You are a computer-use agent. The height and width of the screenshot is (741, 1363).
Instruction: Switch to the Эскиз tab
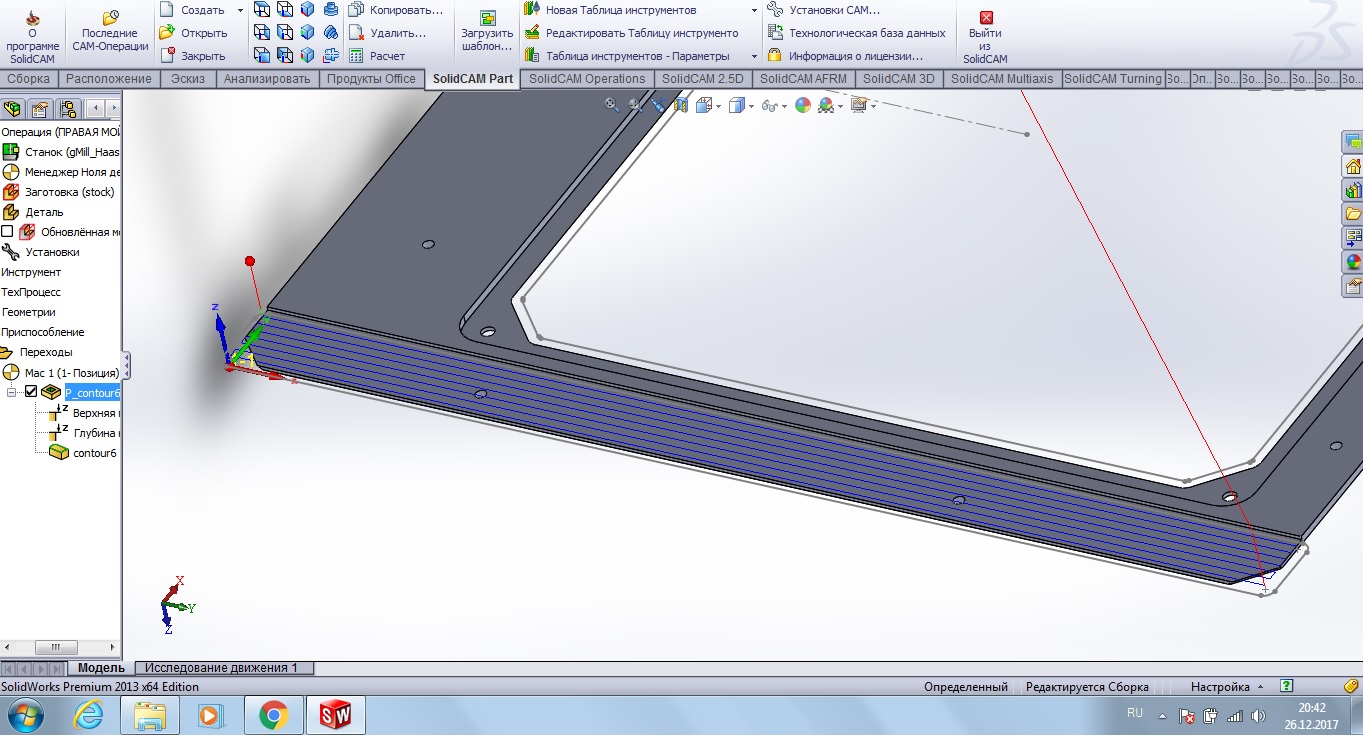(188, 79)
